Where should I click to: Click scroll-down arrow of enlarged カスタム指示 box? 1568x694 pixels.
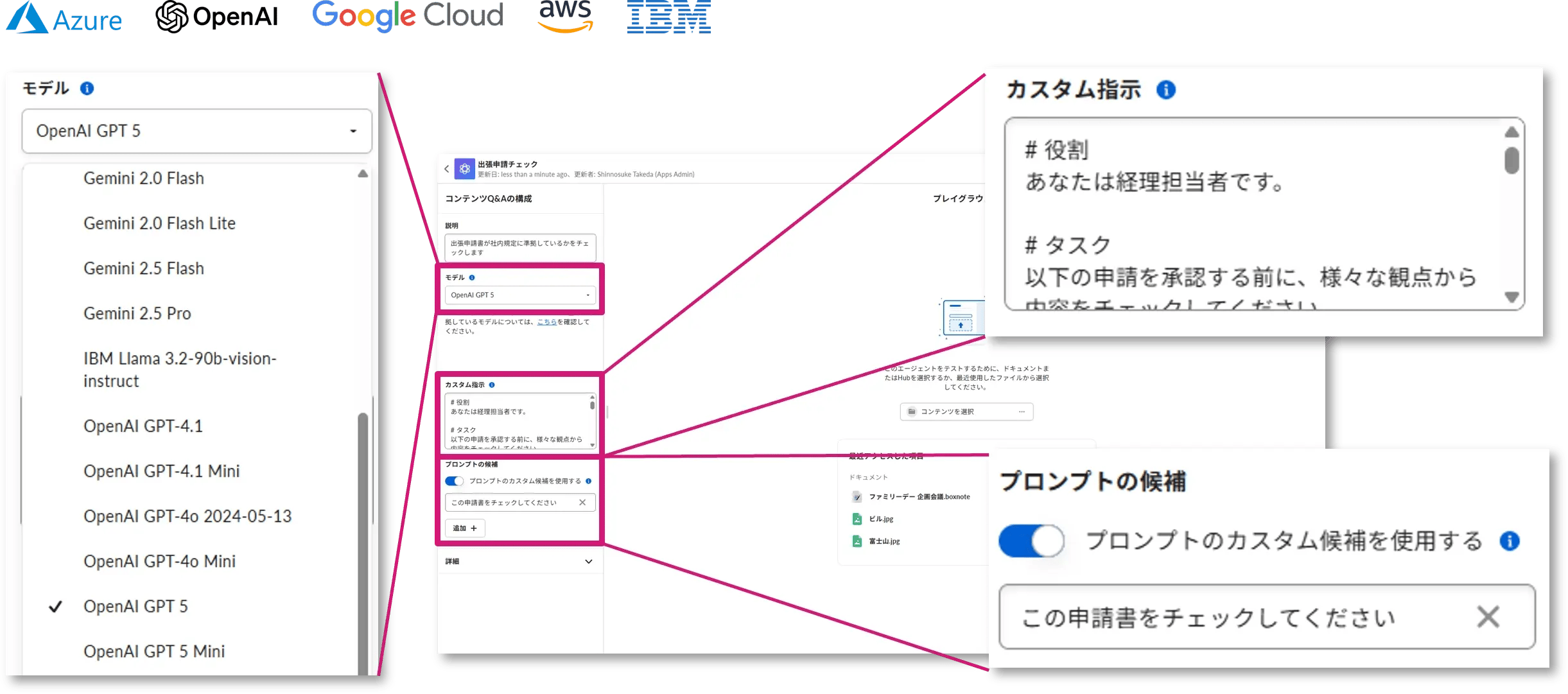coord(1512,297)
